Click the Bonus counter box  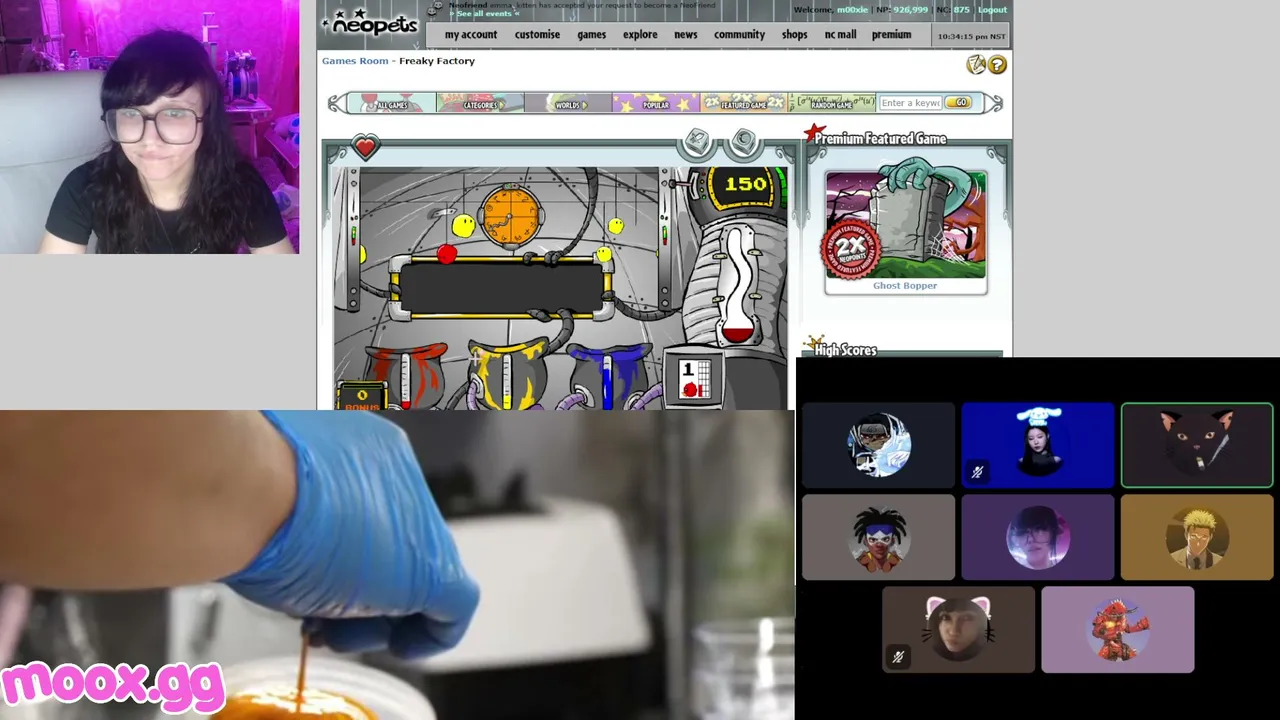361,398
